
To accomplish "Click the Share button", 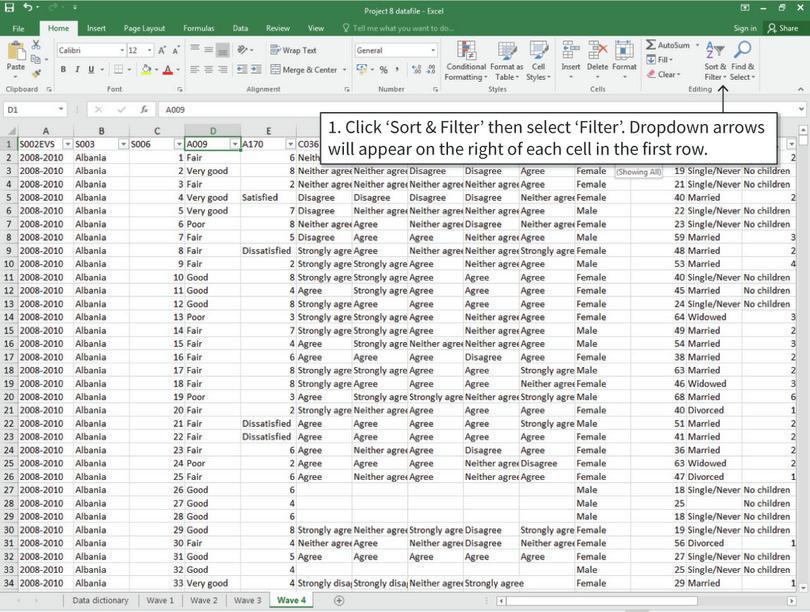I will click(786, 27).
